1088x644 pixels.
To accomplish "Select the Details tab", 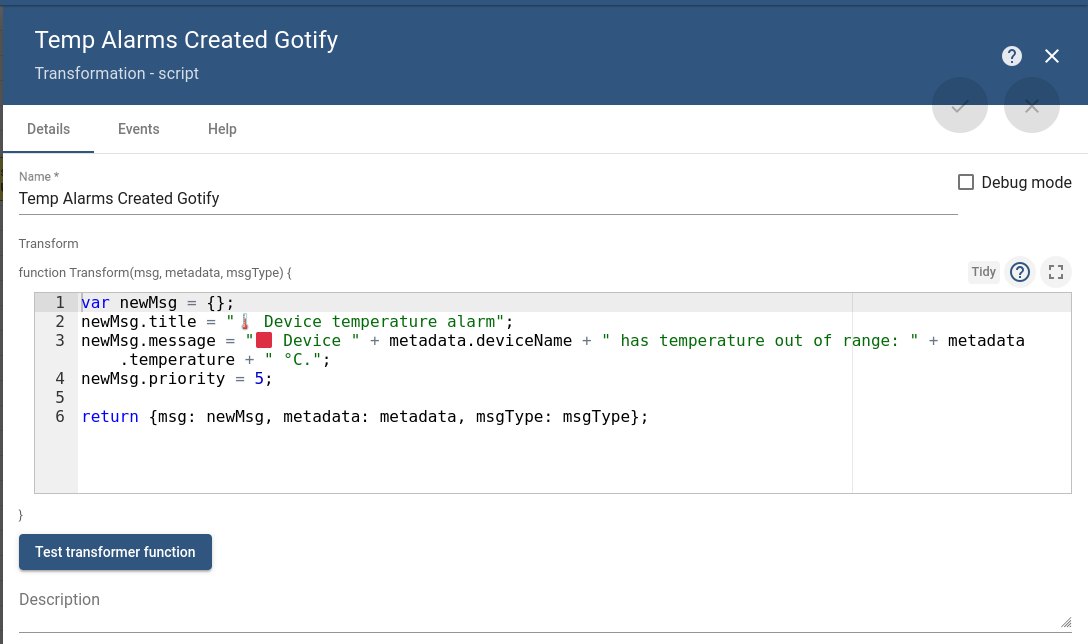I will click(48, 129).
